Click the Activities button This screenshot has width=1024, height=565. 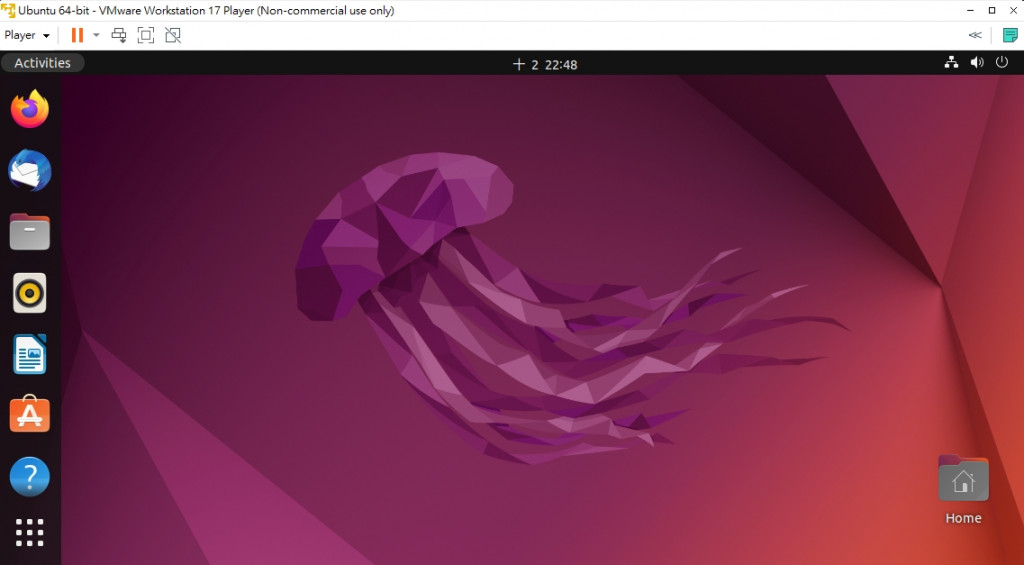[x=42, y=63]
